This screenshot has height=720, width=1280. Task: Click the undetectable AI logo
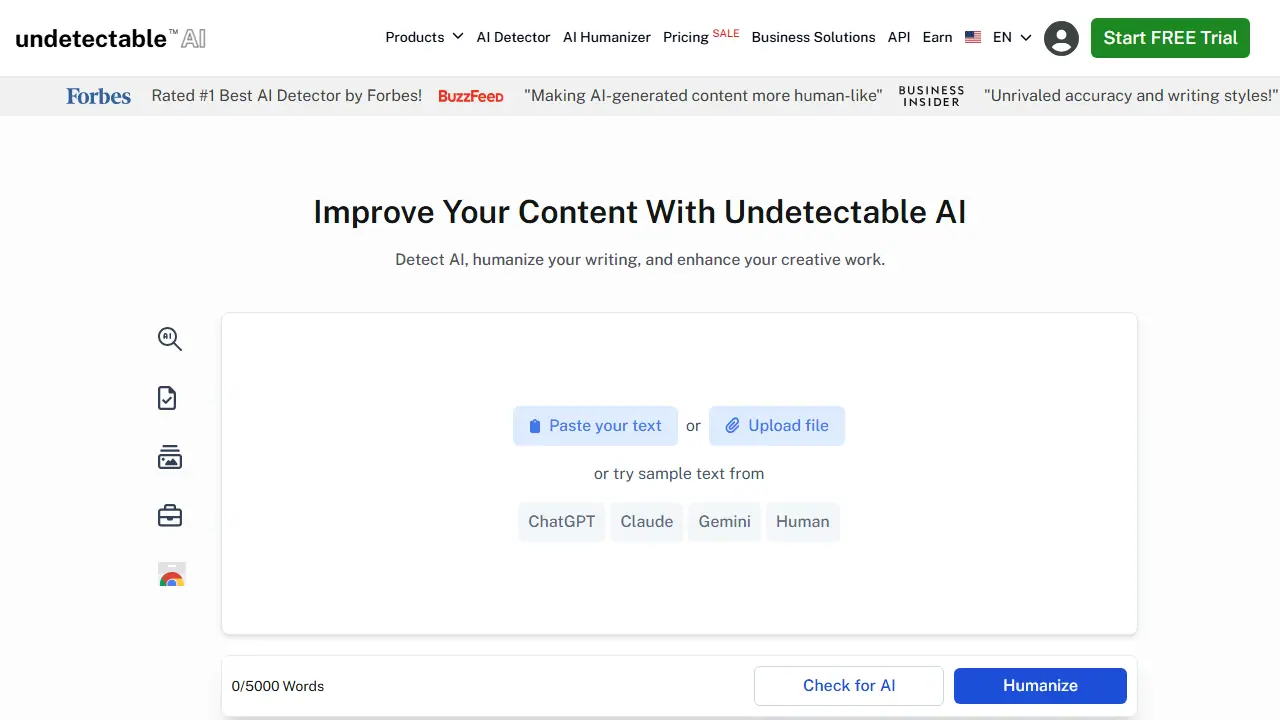(111, 38)
